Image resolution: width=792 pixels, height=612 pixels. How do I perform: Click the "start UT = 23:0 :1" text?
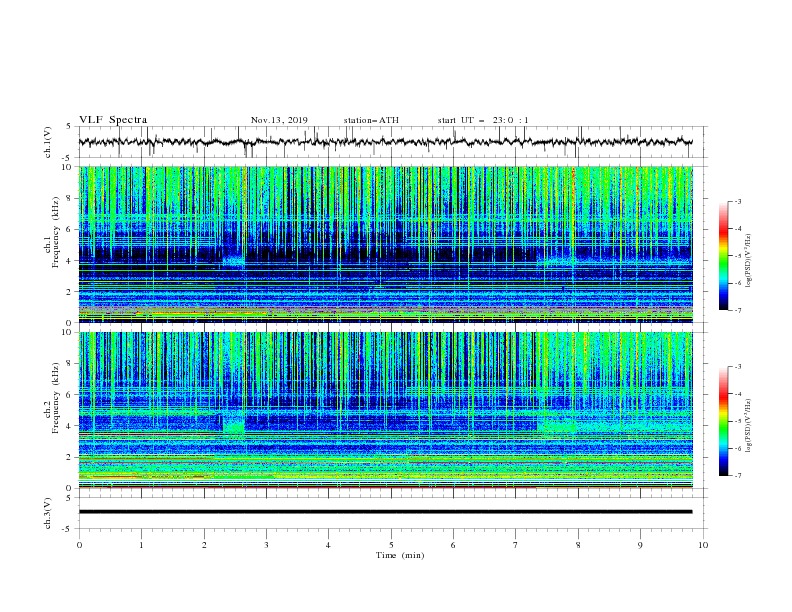[x=483, y=120]
